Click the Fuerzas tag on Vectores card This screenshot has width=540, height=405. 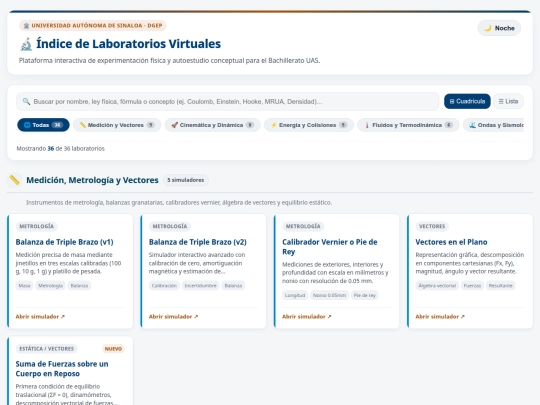[472, 285]
